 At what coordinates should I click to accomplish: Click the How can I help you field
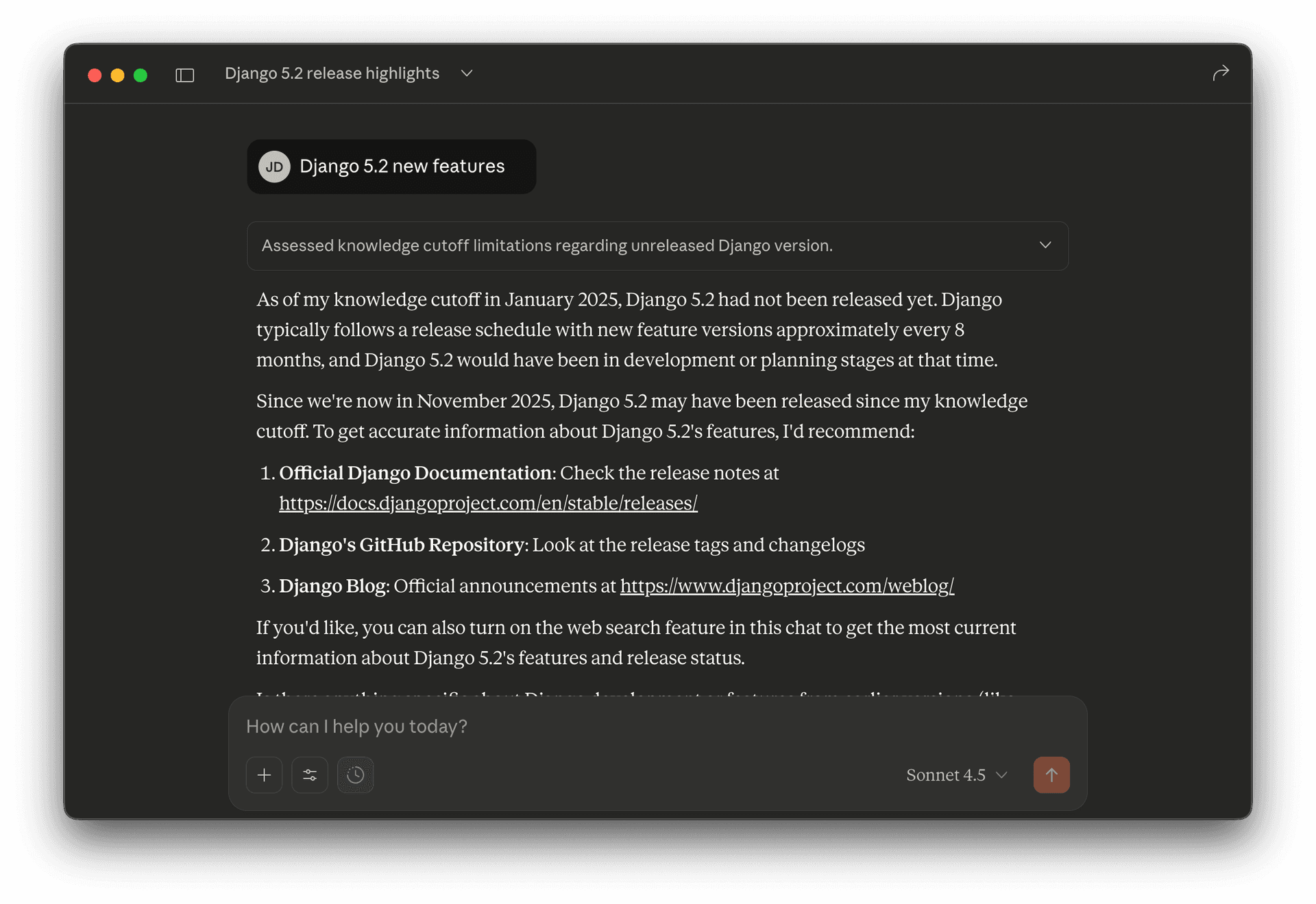tap(356, 726)
